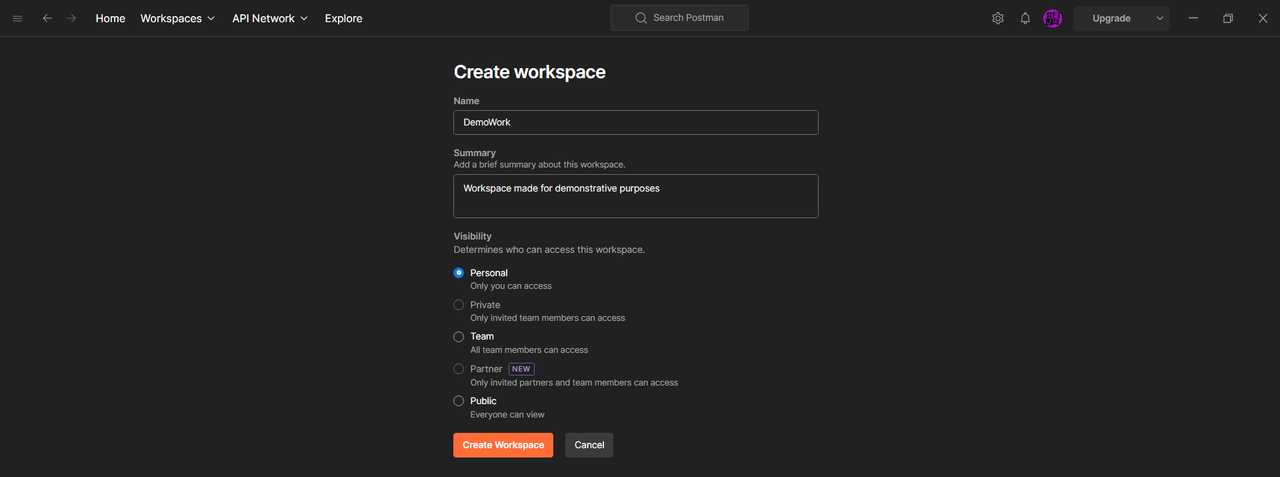Select Partner visibility option
Image resolution: width=1280 pixels, height=477 pixels.
tap(459, 369)
